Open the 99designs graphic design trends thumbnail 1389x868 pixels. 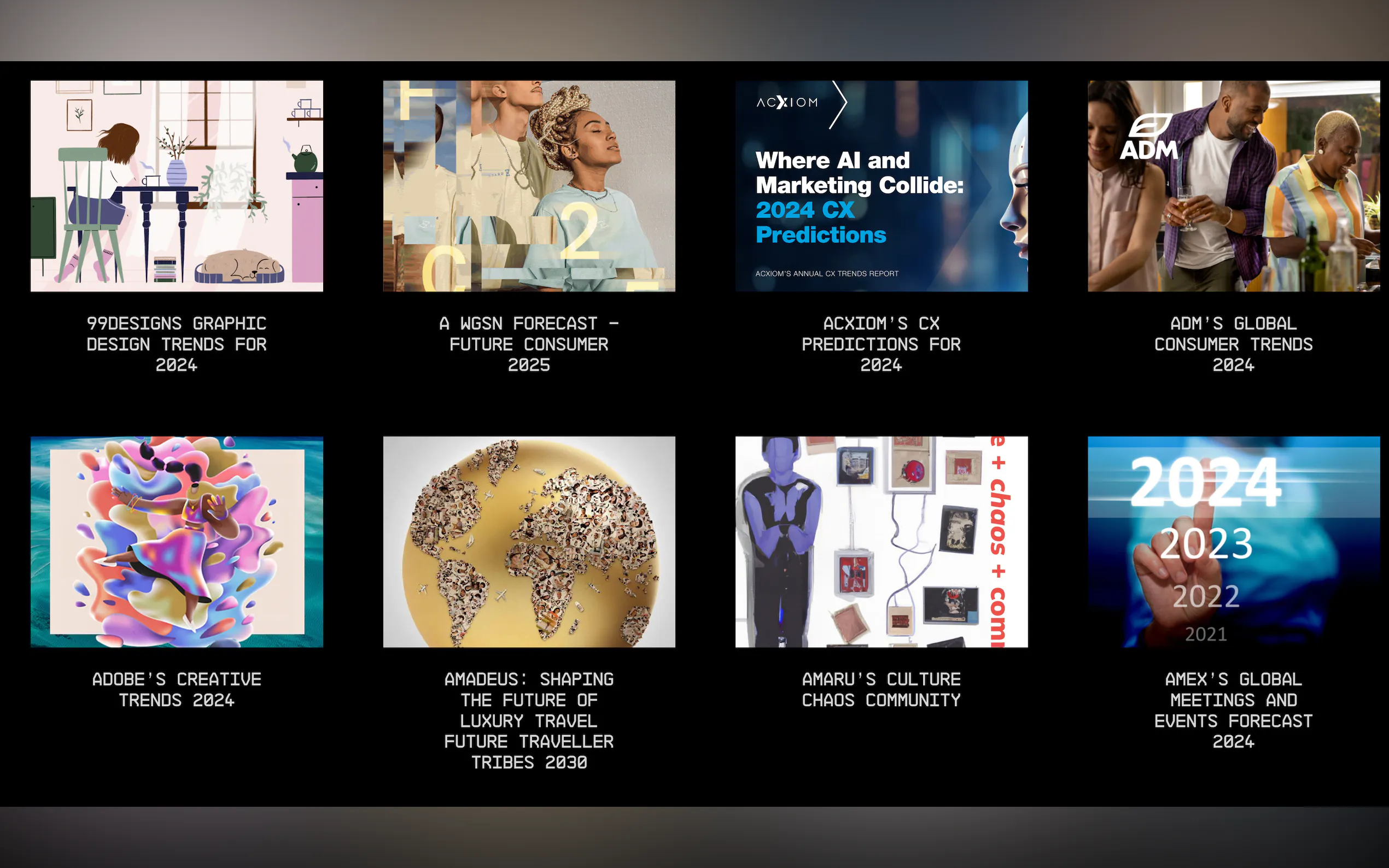pyautogui.click(x=177, y=186)
